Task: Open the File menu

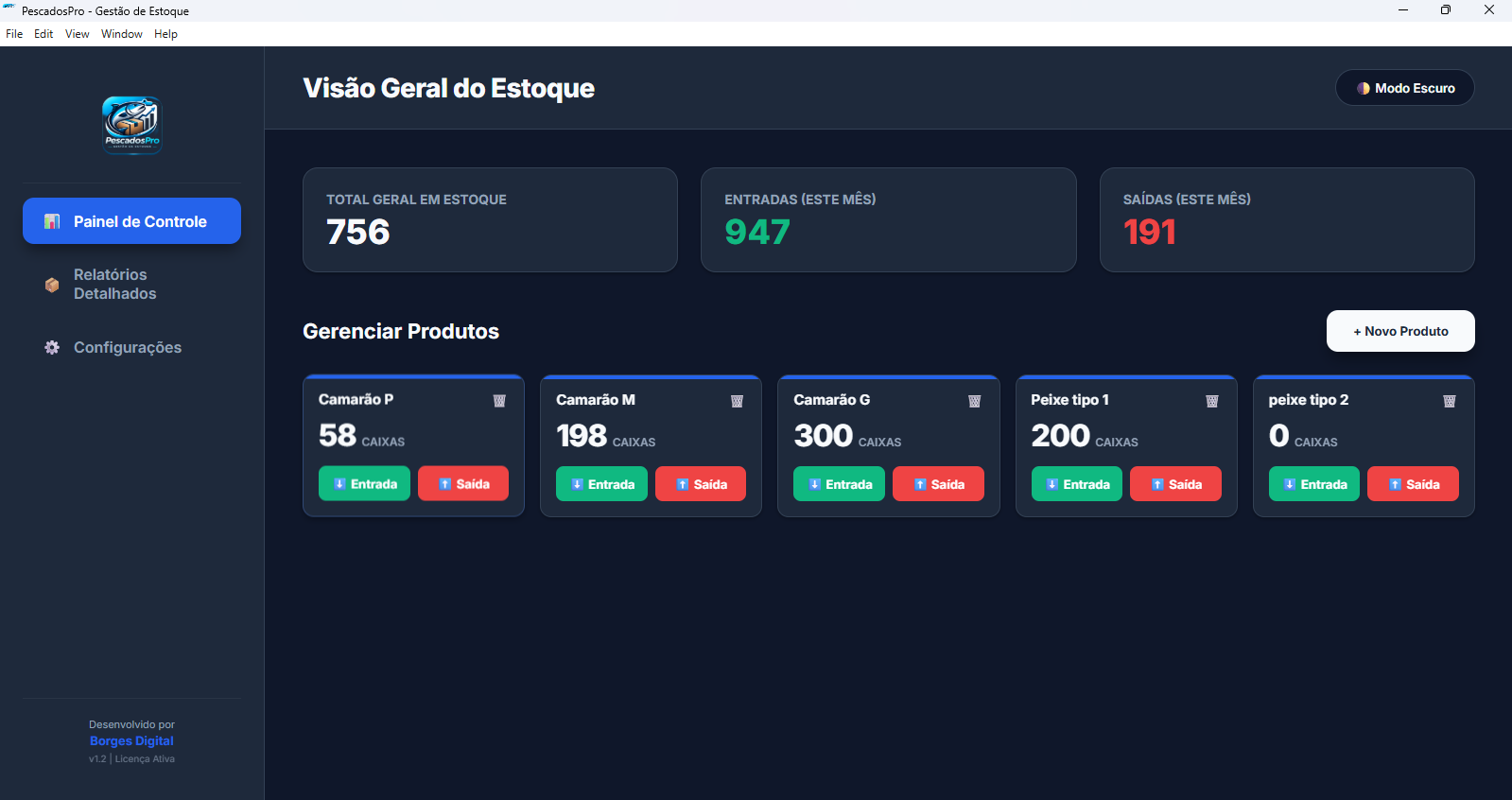Action: click(x=14, y=34)
